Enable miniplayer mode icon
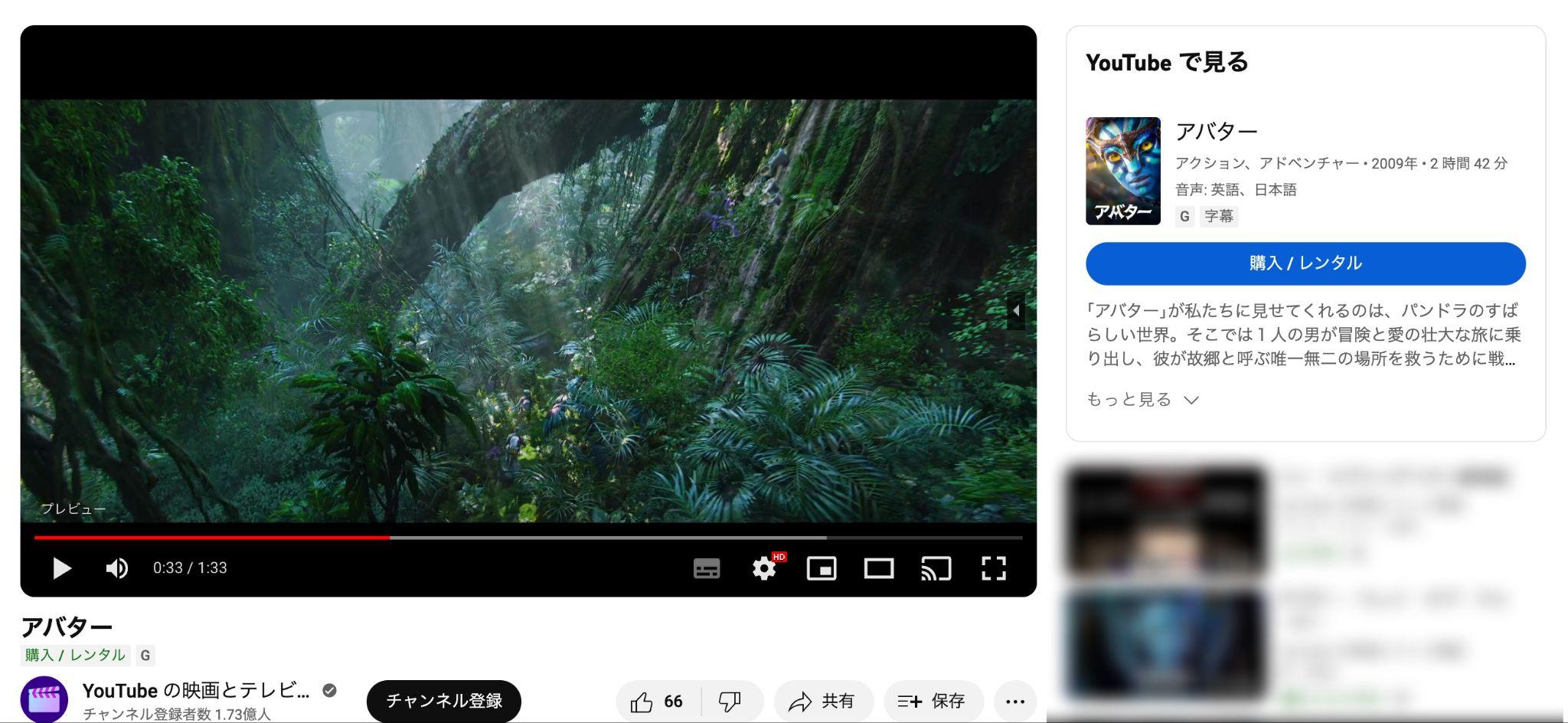The height and width of the screenshot is (723, 1568). tap(822, 568)
